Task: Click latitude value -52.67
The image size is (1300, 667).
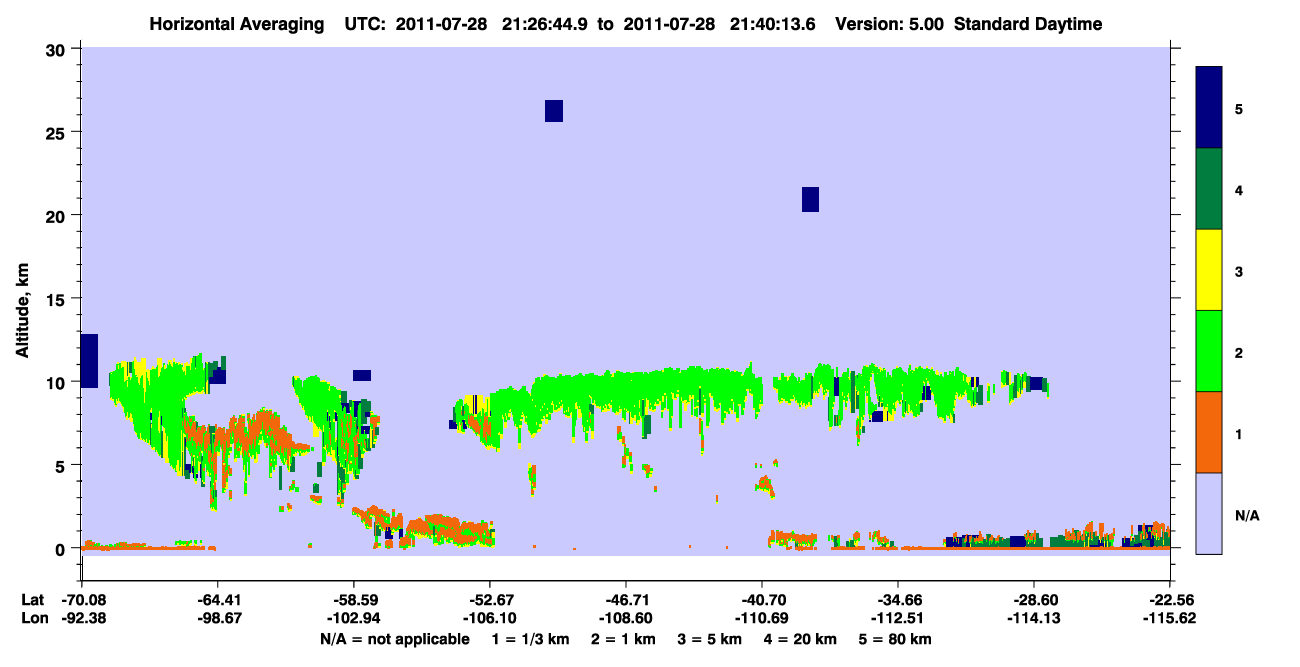Action: tap(489, 600)
